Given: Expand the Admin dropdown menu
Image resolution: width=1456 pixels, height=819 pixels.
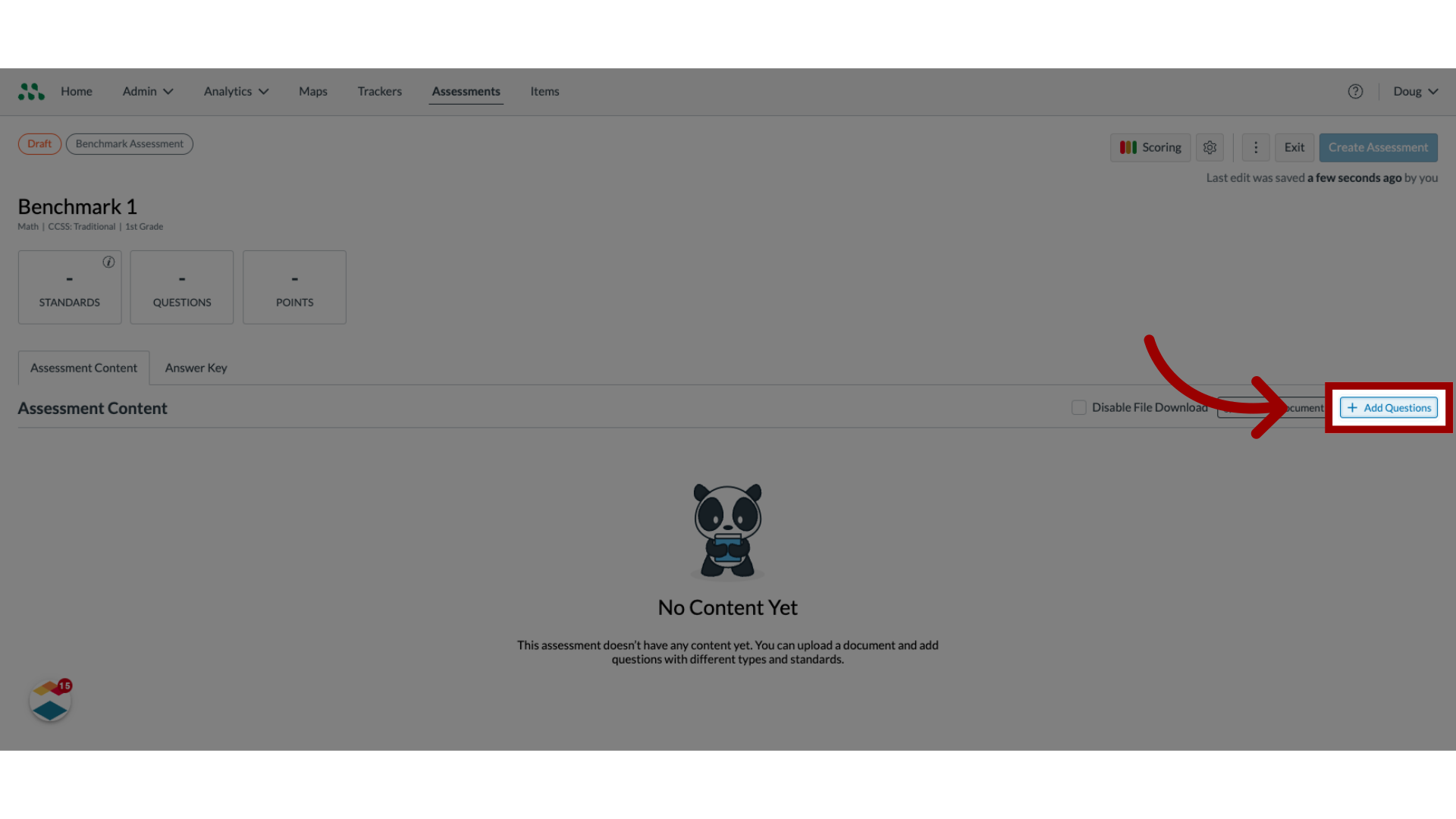Looking at the screenshot, I should pyautogui.click(x=147, y=91).
